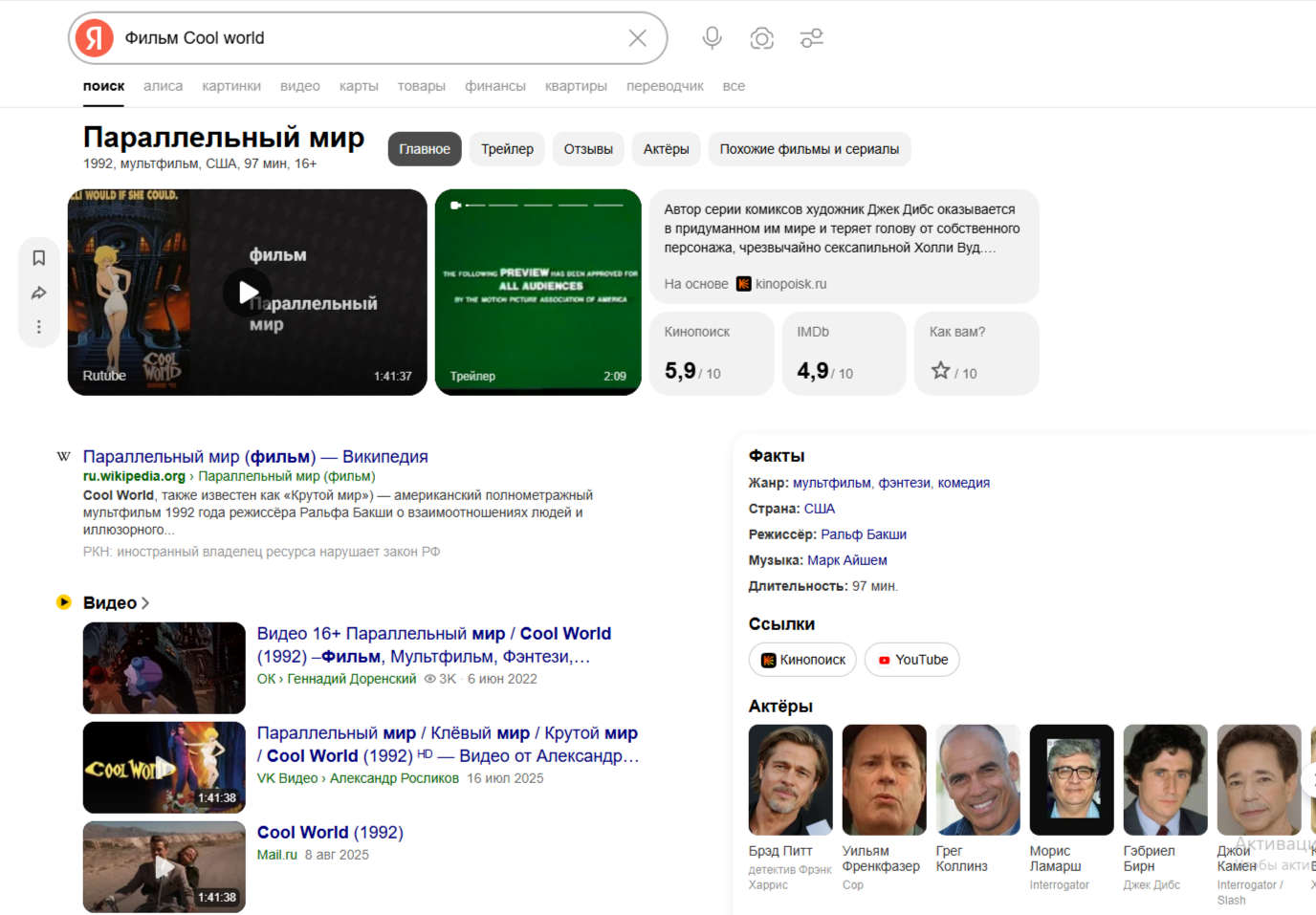Select the Актёры chip
The width and height of the screenshot is (1316, 915).
(667, 149)
